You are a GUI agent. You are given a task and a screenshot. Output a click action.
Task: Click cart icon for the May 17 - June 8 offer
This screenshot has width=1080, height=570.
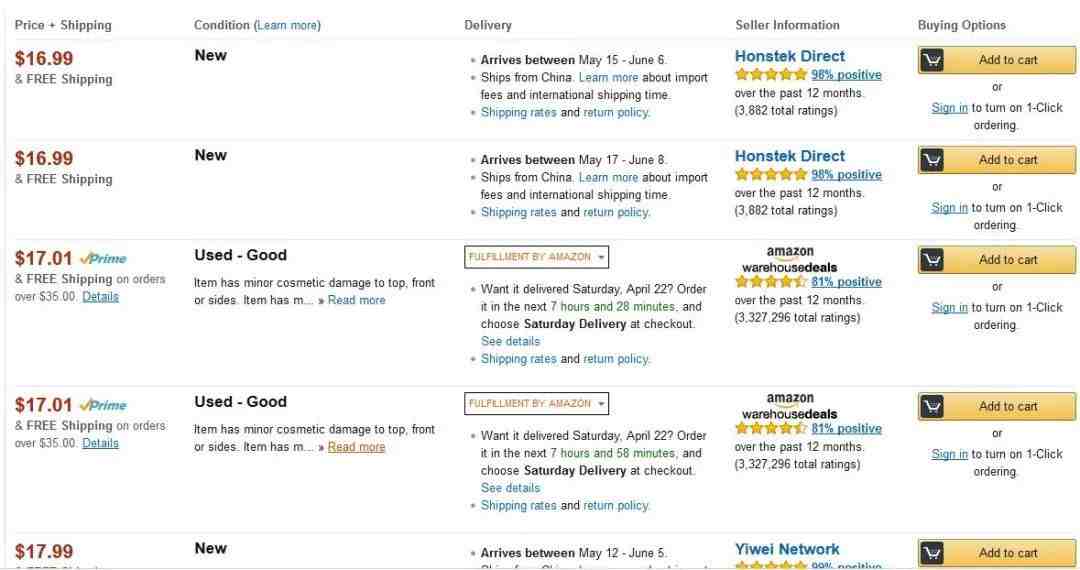coord(932,160)
